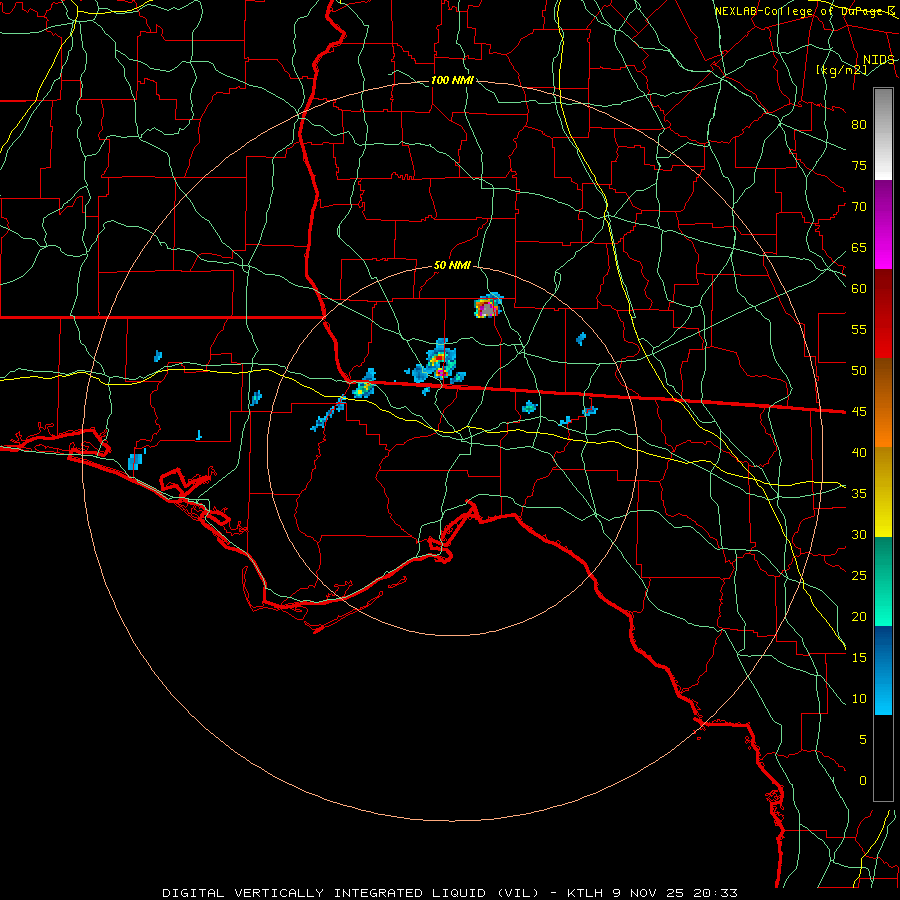900x900 pixels.
Task: Click the "100 NMI" range ring label
Action: coord(452,80)
